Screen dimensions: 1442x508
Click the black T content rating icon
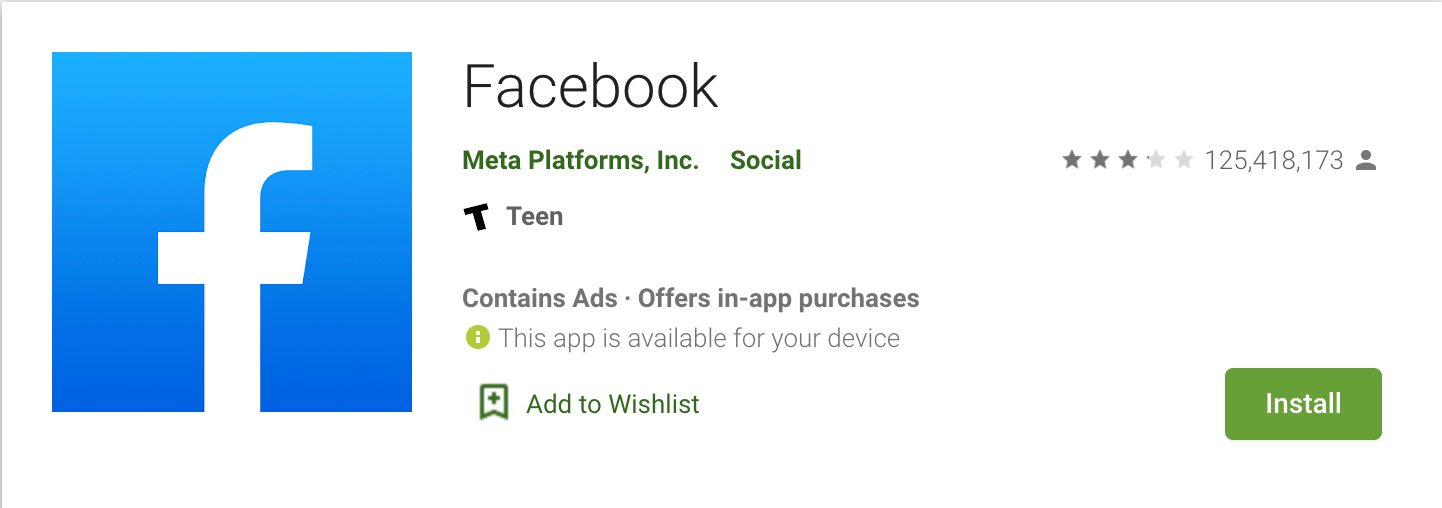point(477,217)
